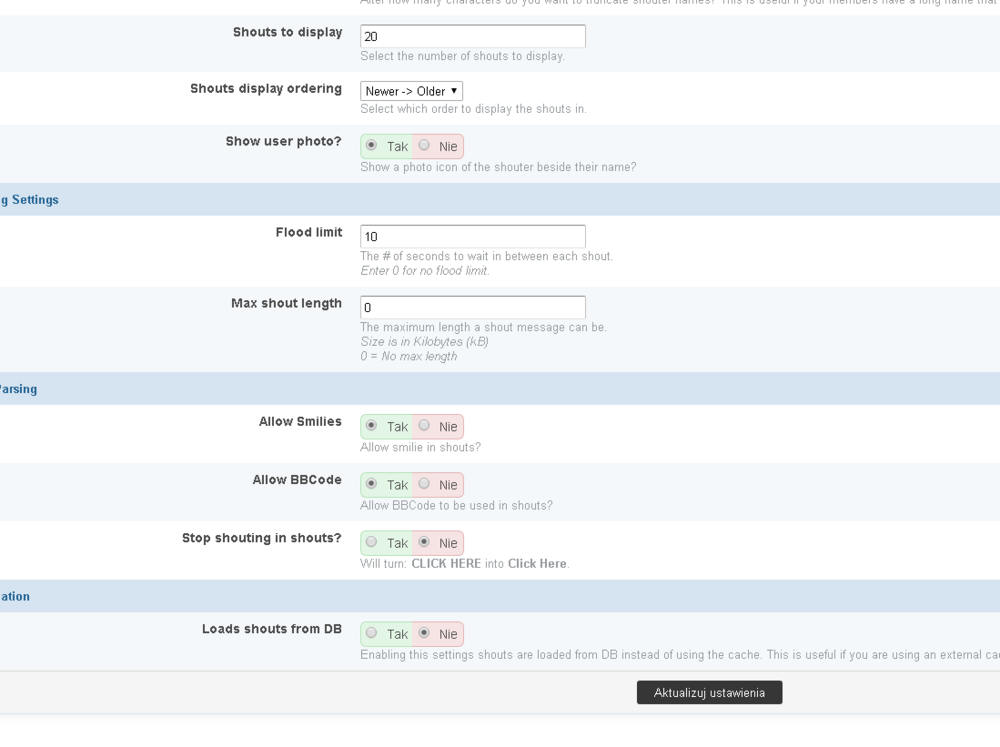
Task: Click the Shouts to display input field
Action: [472, 36]
